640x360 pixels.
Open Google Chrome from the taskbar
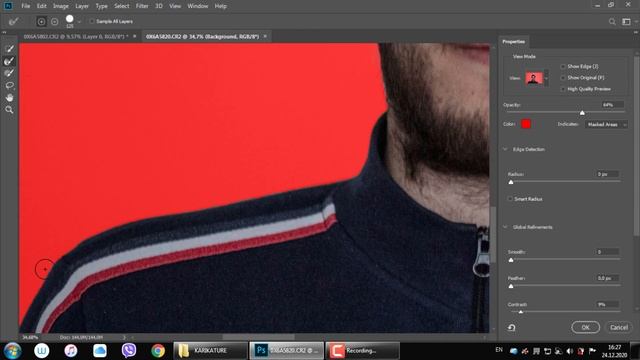point(158,351)
